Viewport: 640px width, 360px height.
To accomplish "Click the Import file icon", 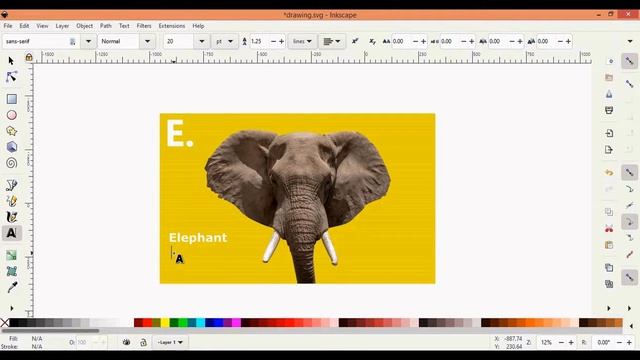I will coord(609,133).
